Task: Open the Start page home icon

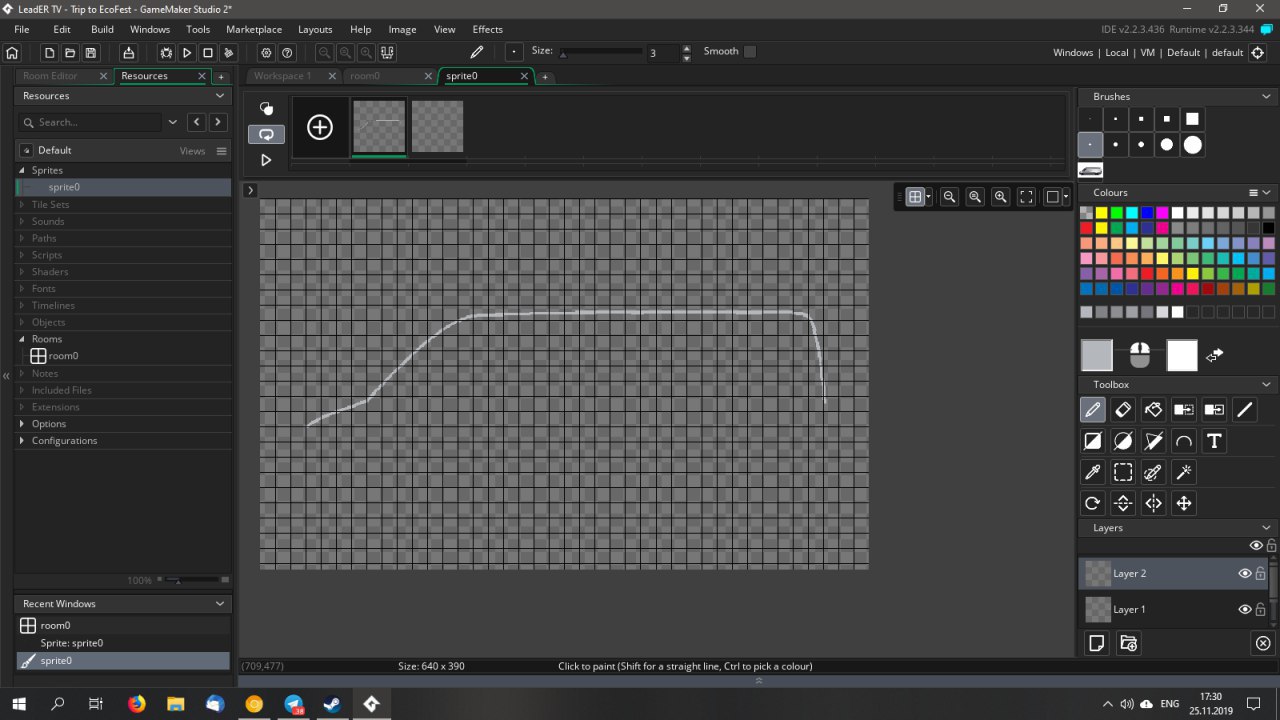Action: coord(12,53)
